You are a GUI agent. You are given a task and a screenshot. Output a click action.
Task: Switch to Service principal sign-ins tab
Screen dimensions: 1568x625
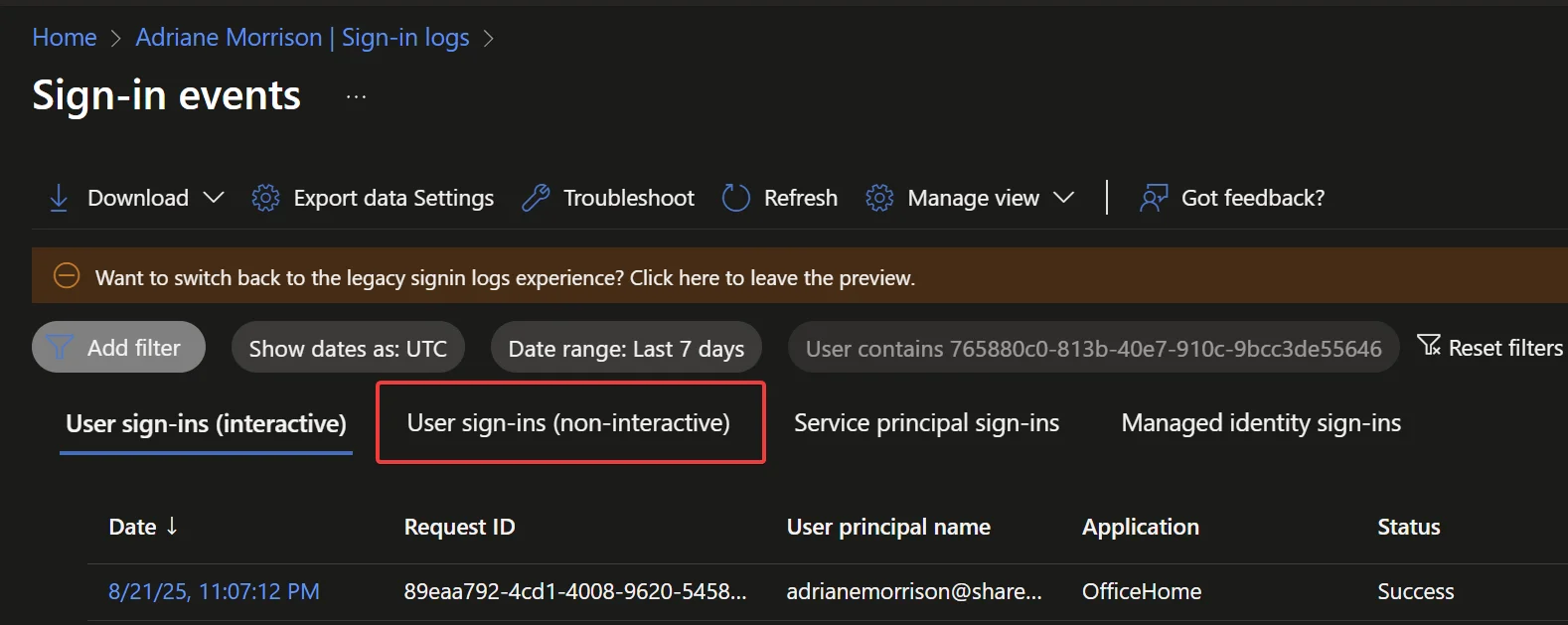(x=926, y=423)
